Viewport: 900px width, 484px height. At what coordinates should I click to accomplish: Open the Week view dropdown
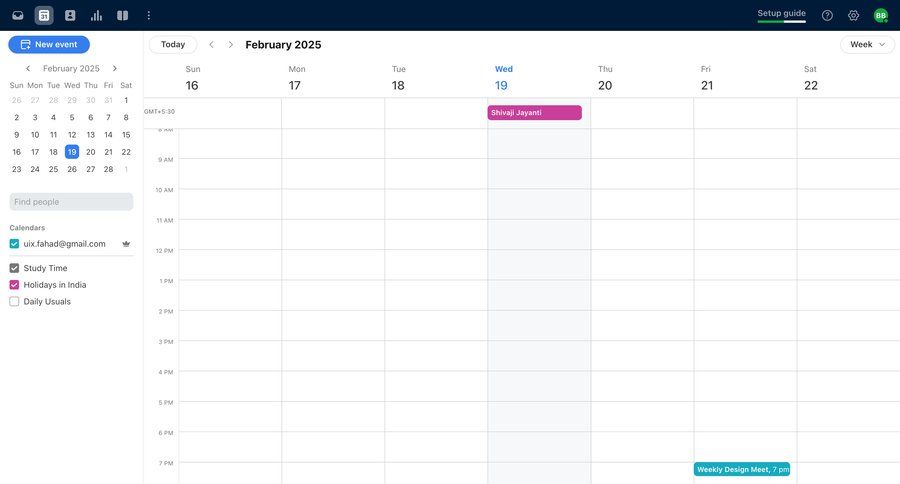tap(867, 45)
